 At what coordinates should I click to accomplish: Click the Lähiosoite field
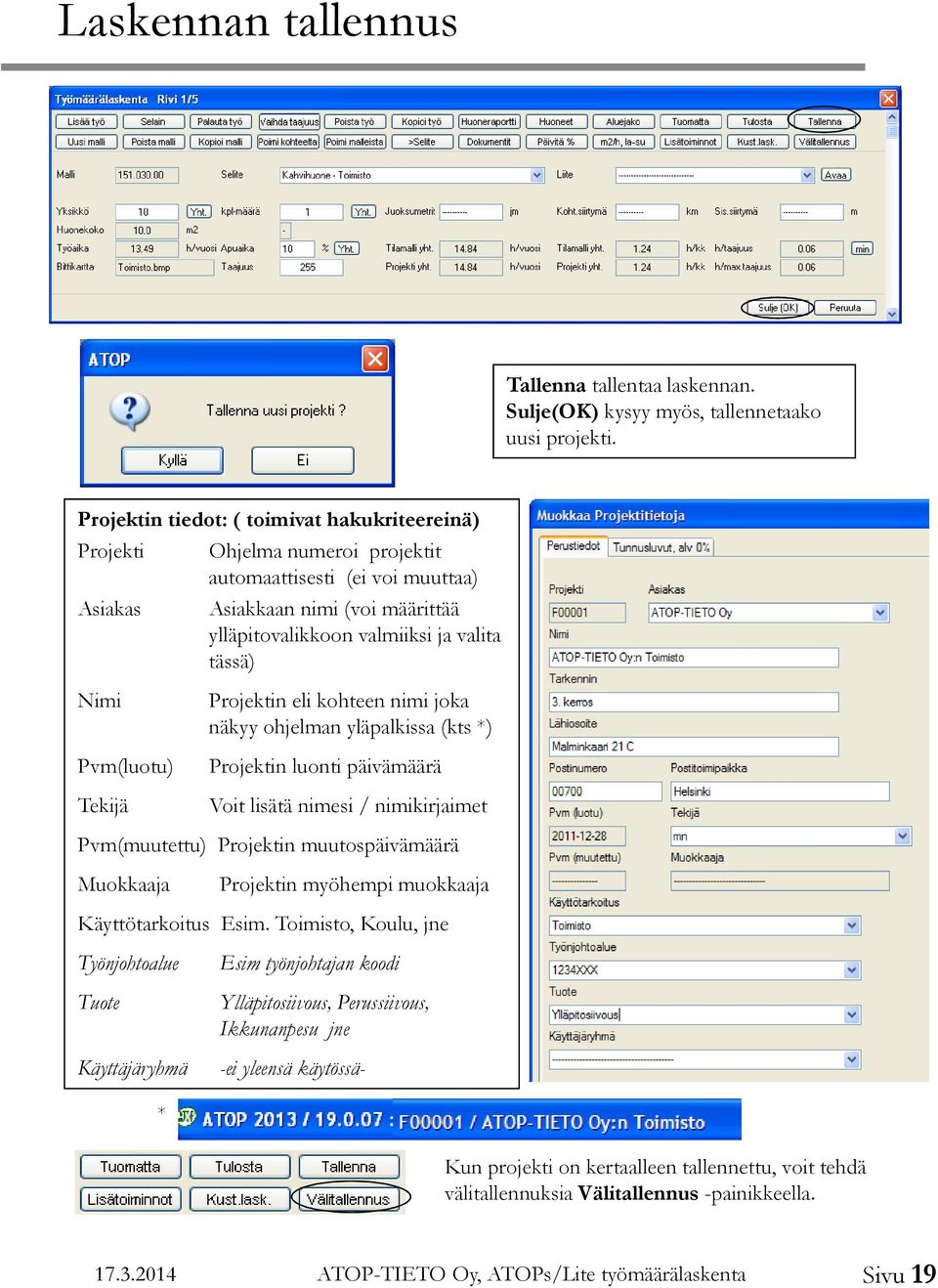[694, 747]
